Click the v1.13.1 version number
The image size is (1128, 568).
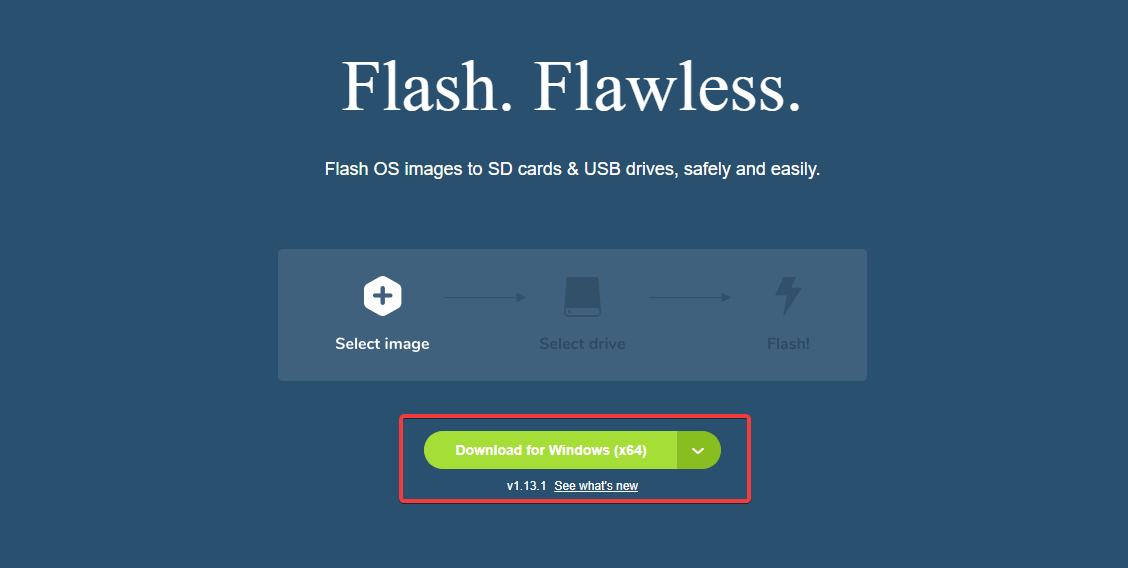click(526, 486)
